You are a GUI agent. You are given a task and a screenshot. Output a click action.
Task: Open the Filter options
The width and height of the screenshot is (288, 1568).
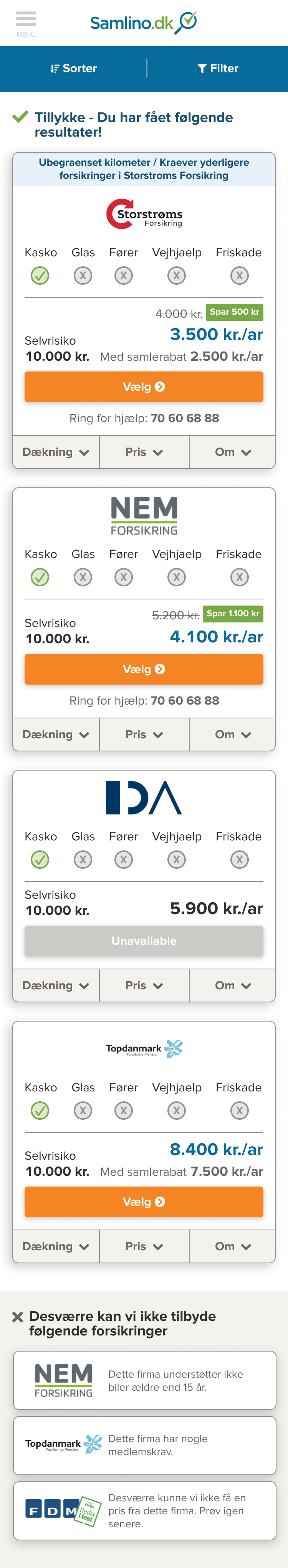[x=217, y=69]
